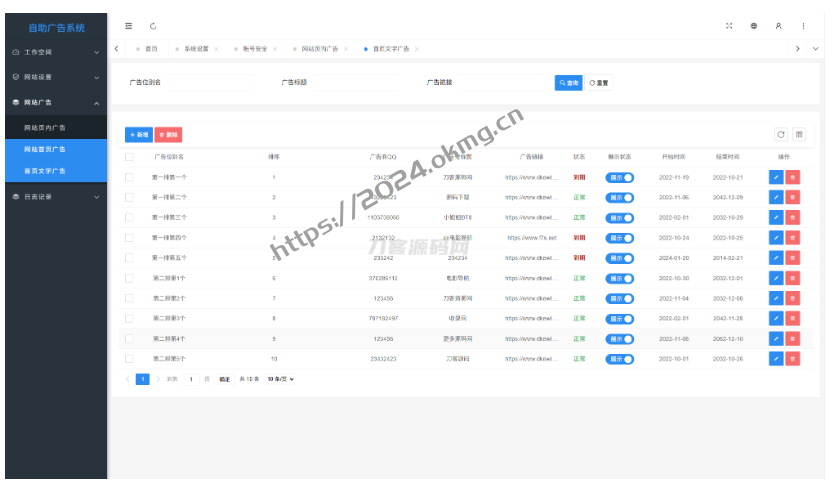
Task: Toggle display switch for row 第二排第4个
Action: pyautogui.click(x=620, y=339)
